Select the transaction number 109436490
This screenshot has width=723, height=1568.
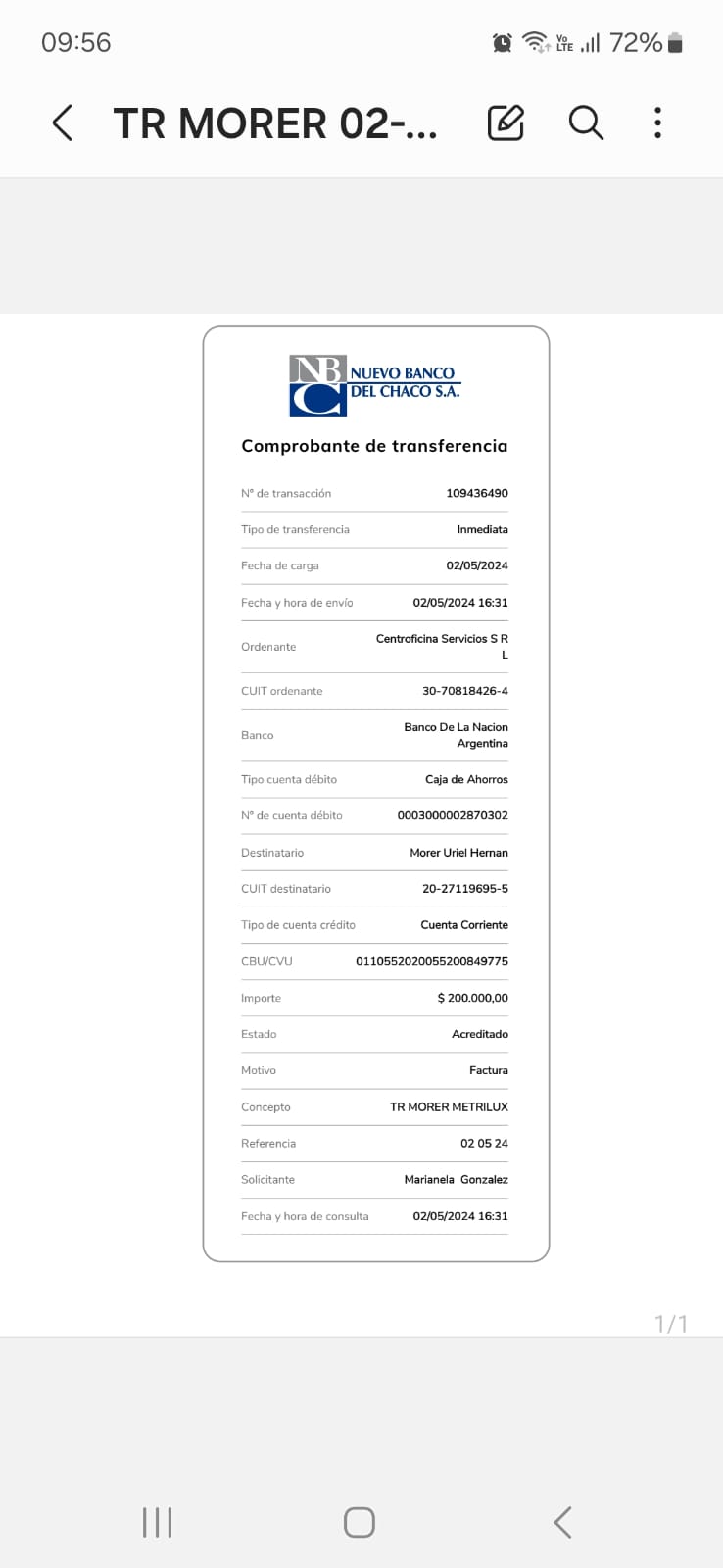pos(477,493)
